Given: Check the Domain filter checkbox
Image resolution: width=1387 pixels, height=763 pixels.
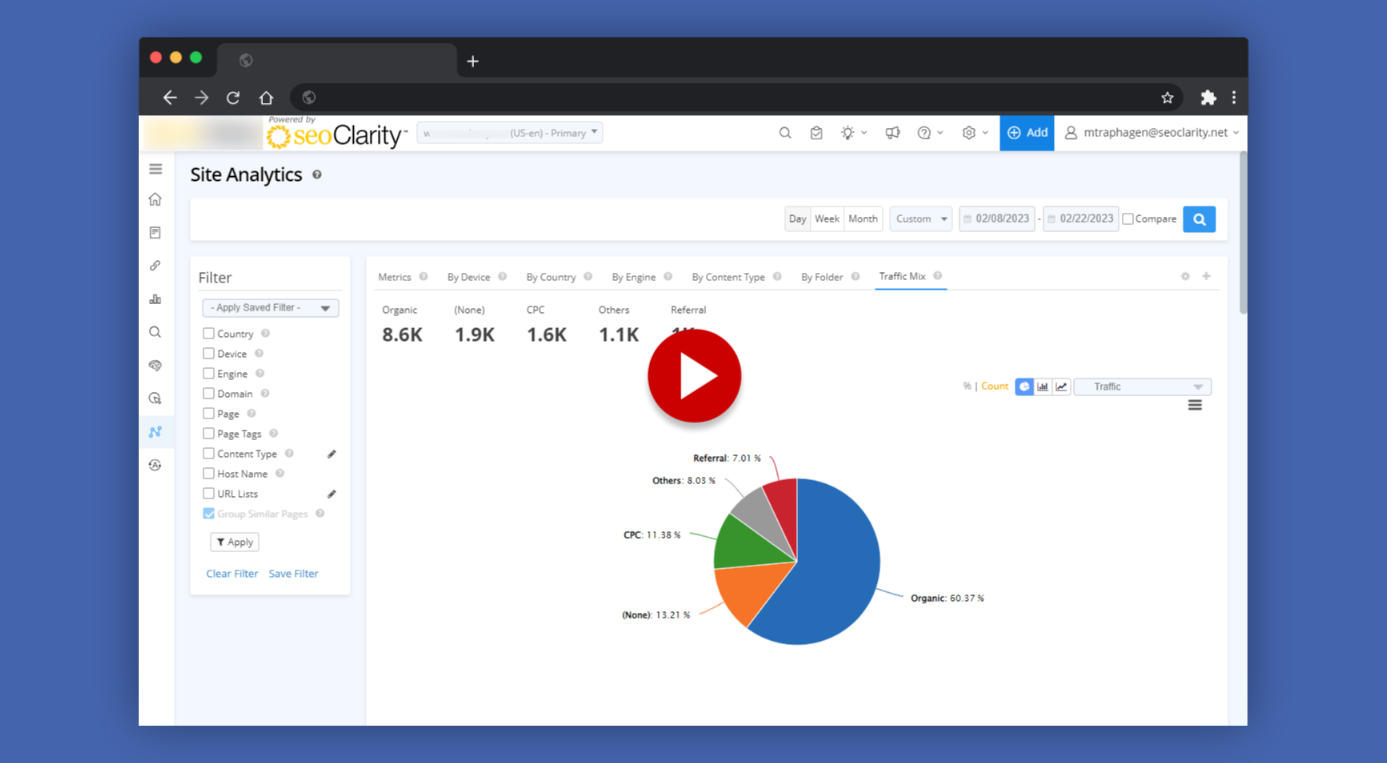Looking at the screenshot, I should coord(208,394).
